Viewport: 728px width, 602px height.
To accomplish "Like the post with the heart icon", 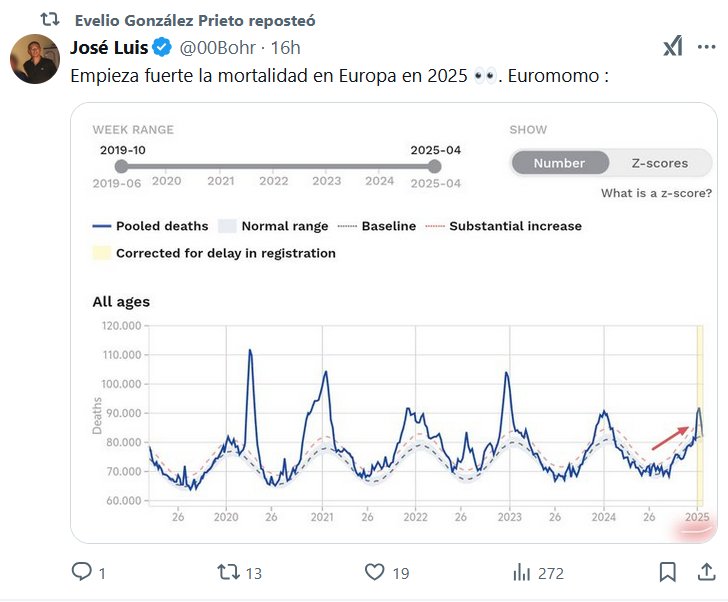I will [375, 573].
